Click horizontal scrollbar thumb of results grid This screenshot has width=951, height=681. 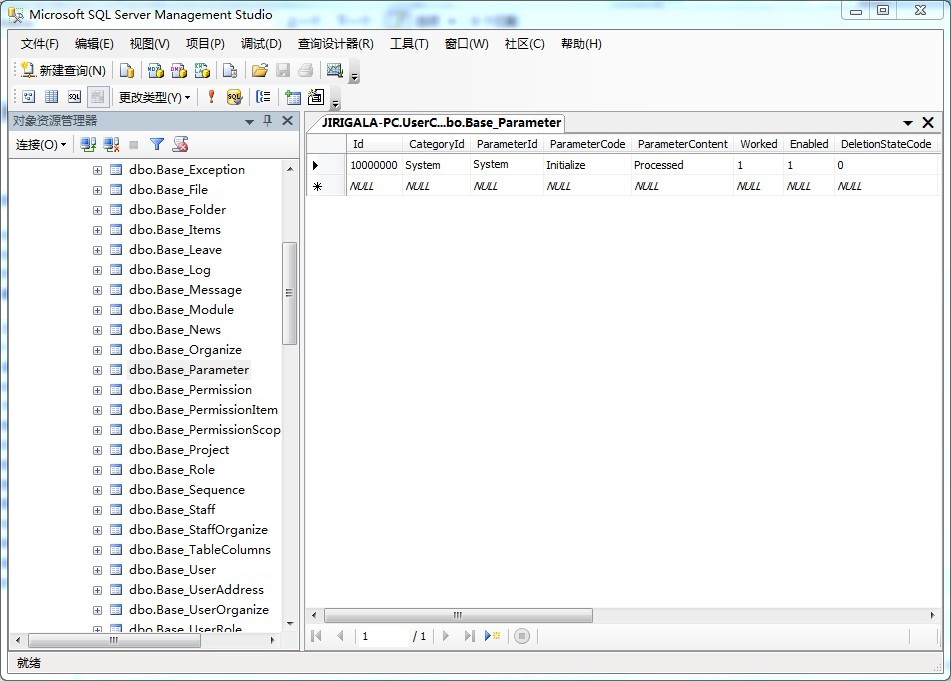click(x=459, y=616)
